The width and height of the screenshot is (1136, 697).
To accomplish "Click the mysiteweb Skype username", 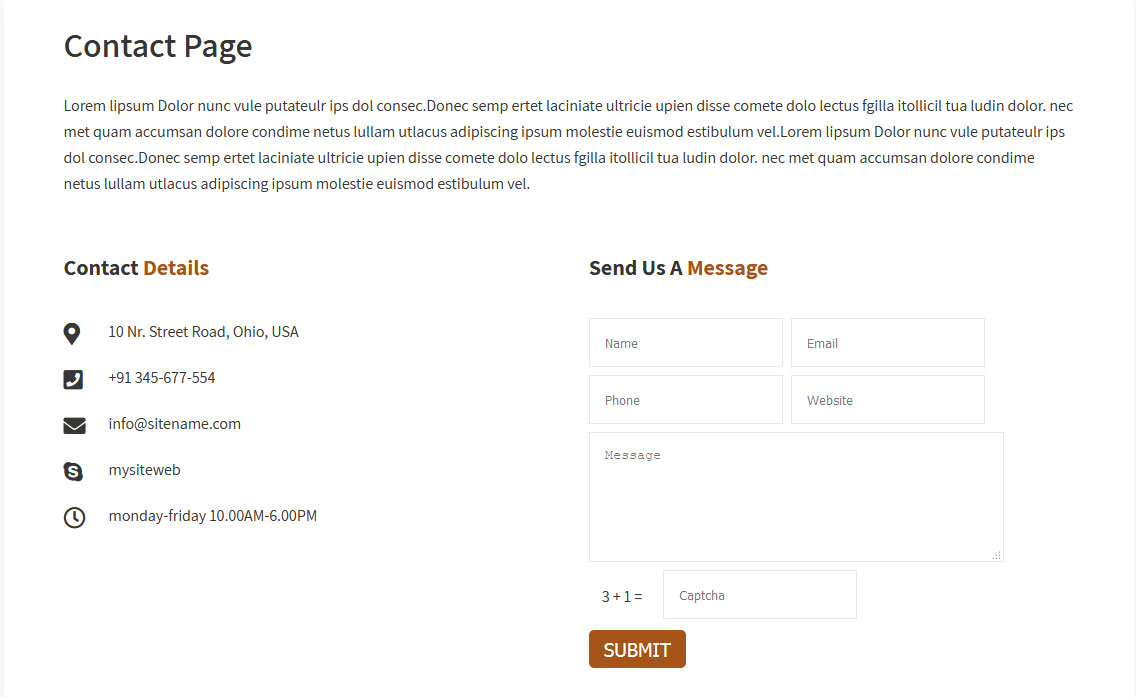I will (144, 470).
